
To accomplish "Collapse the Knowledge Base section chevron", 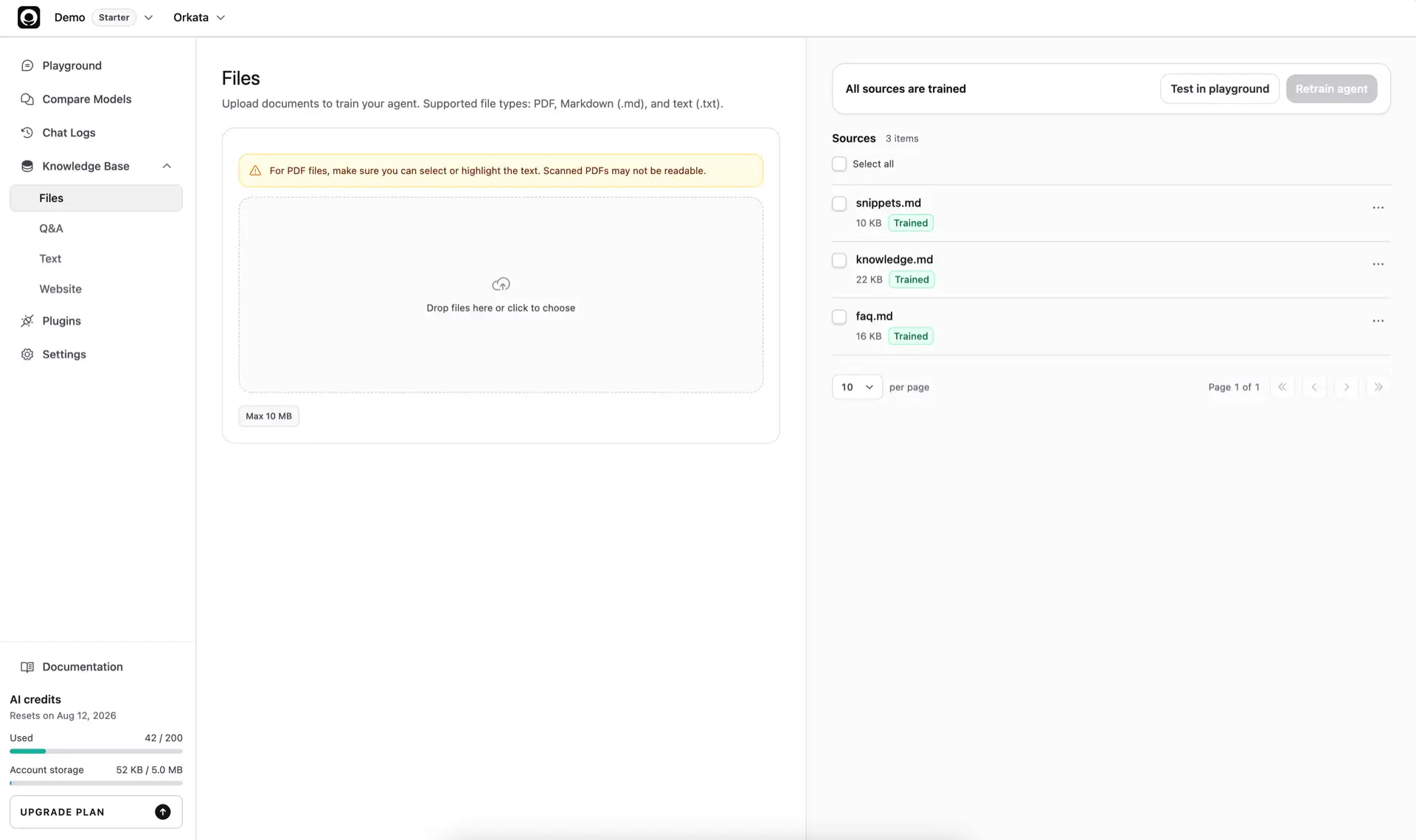I will point(167,166).
